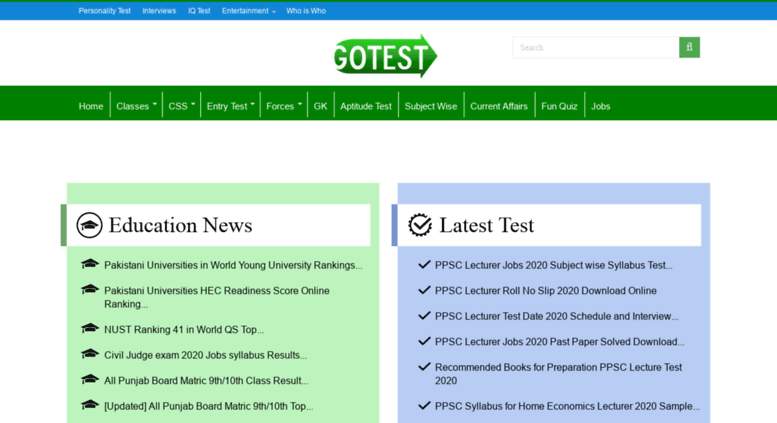Open Interviews link in top bar
The width and height of the screenshot is (777, 423).
click(159, 11)
